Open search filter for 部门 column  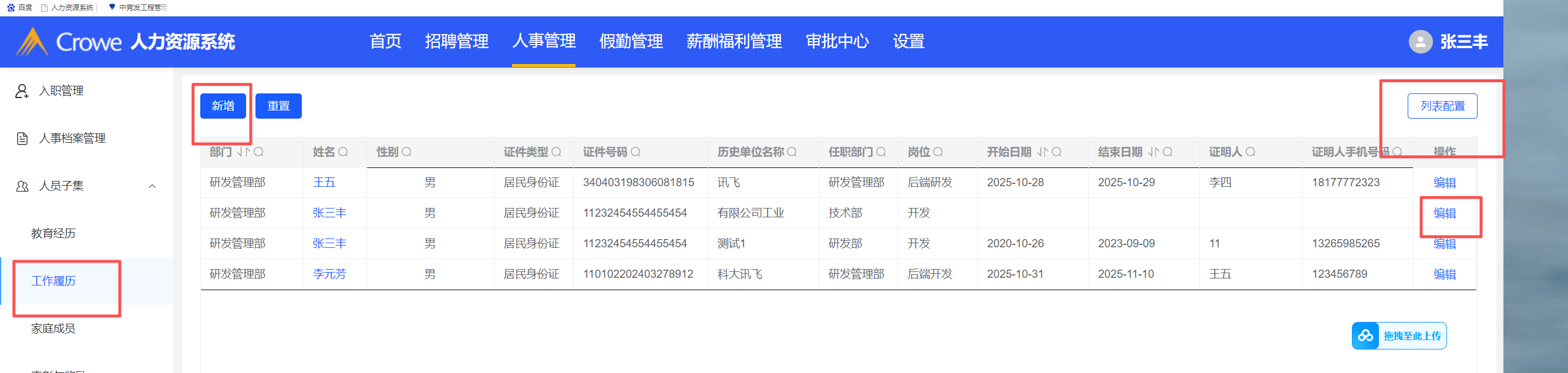[259, 152]
